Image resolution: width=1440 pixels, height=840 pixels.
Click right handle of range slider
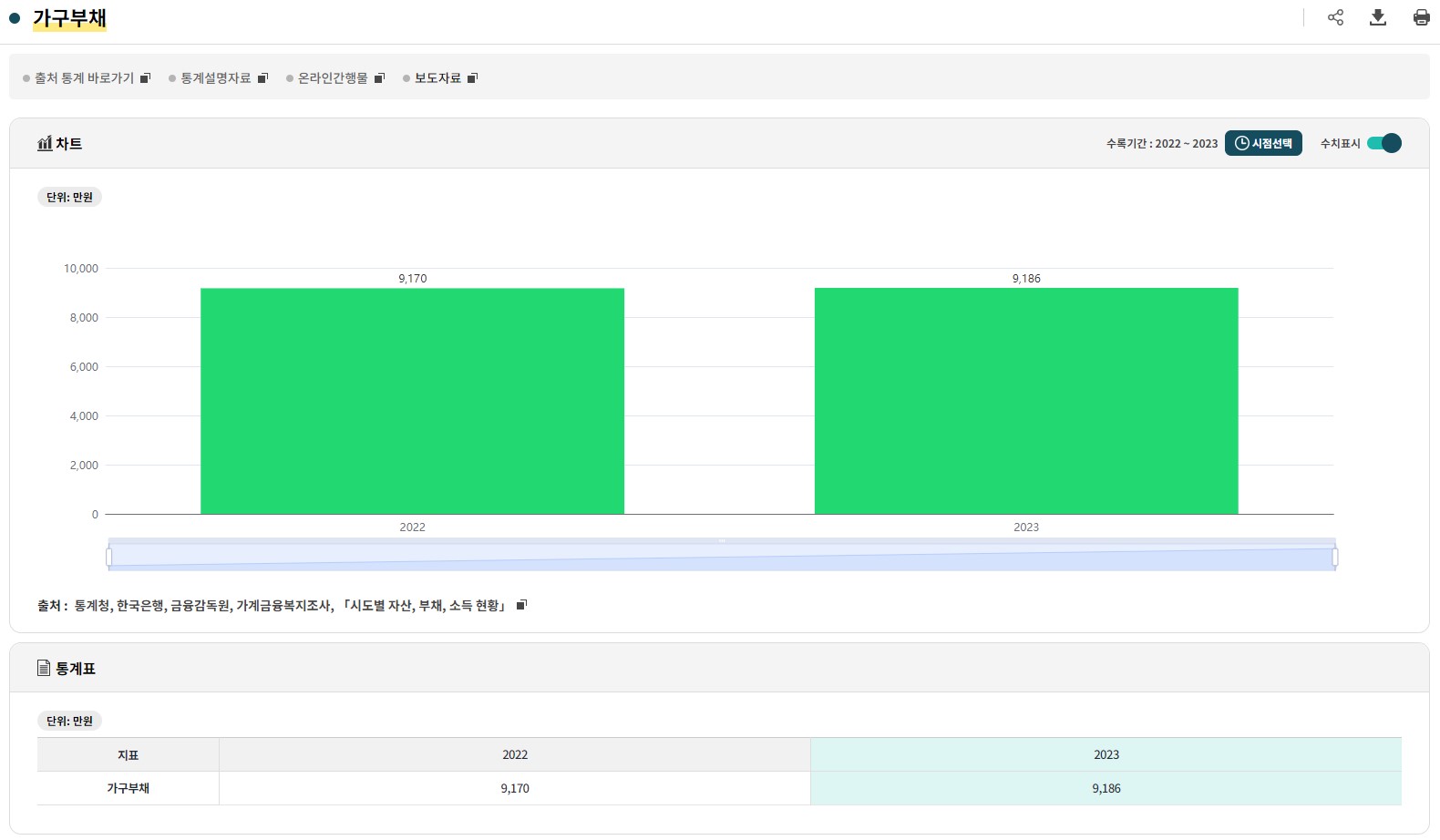pos(1335,557)
